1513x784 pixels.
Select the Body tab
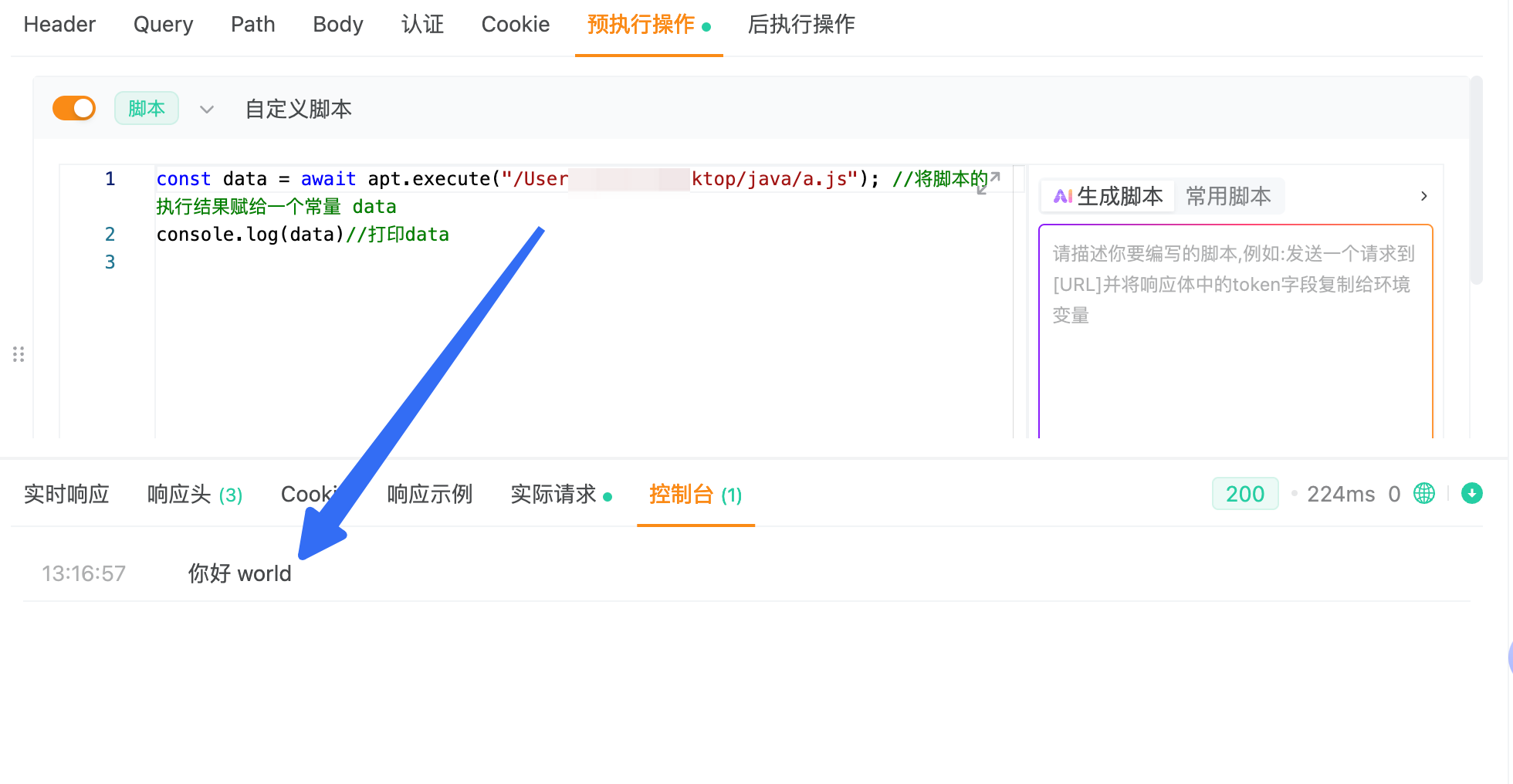[338, 25]
